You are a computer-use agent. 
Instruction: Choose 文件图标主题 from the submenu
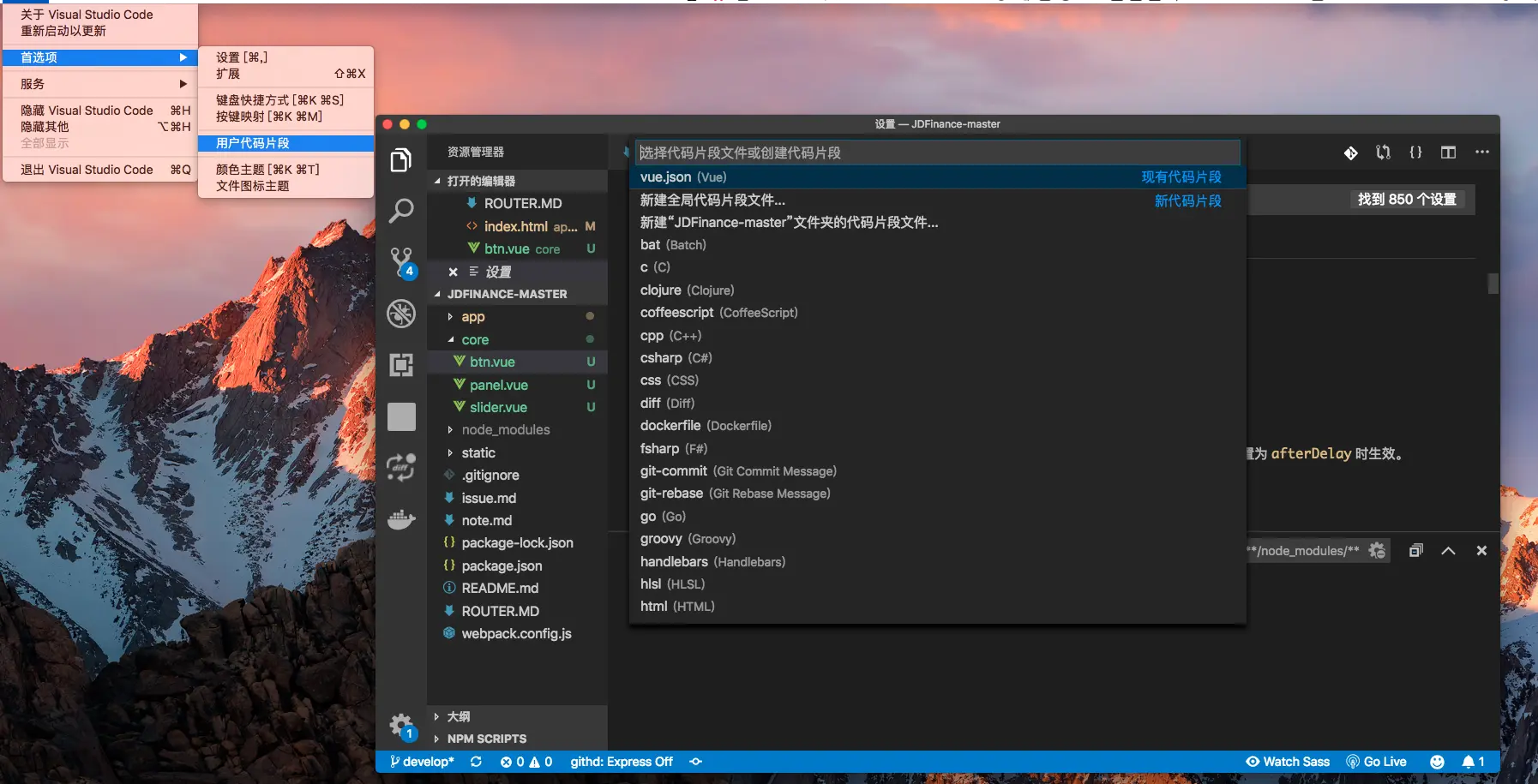click(285, 186)
